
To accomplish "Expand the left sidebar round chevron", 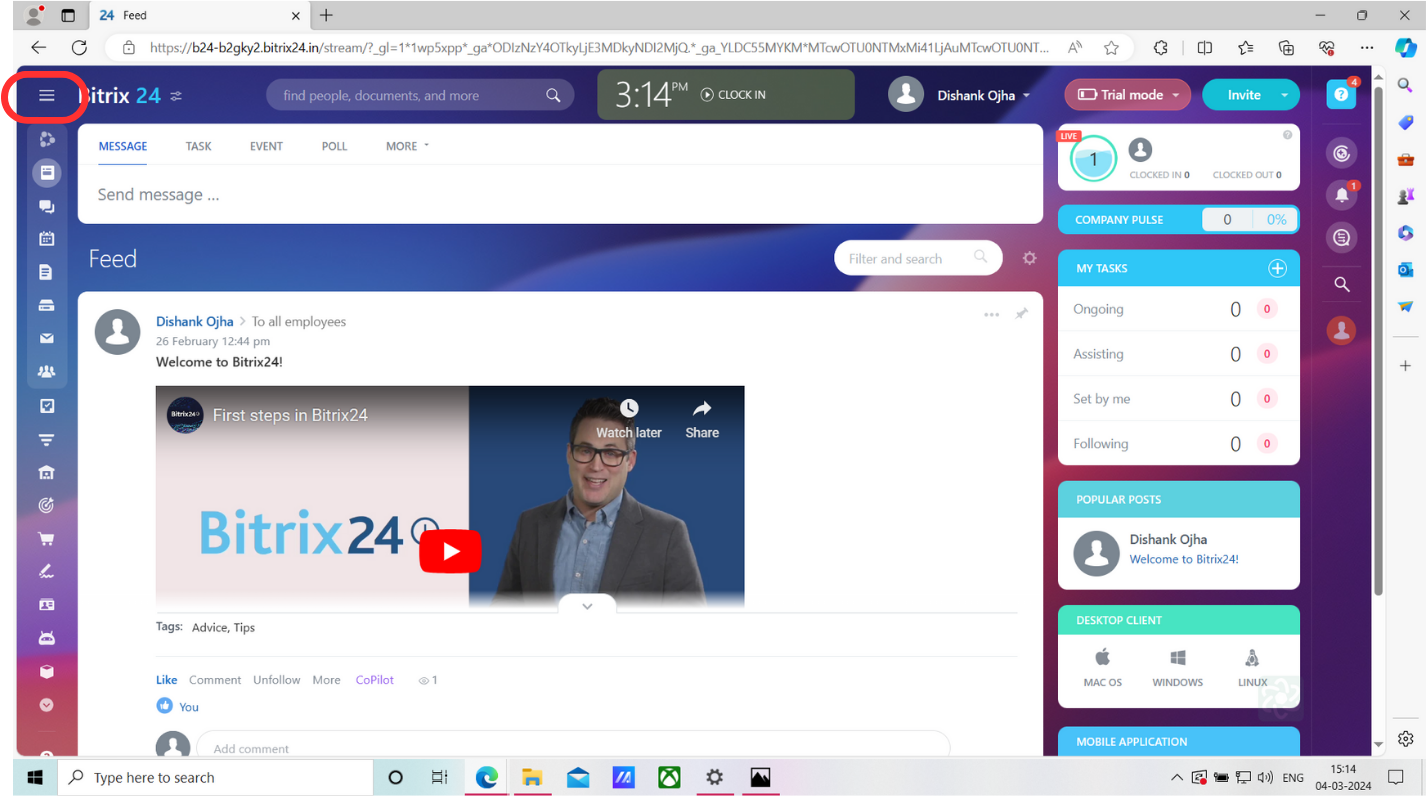I will [x=46, y=705].
